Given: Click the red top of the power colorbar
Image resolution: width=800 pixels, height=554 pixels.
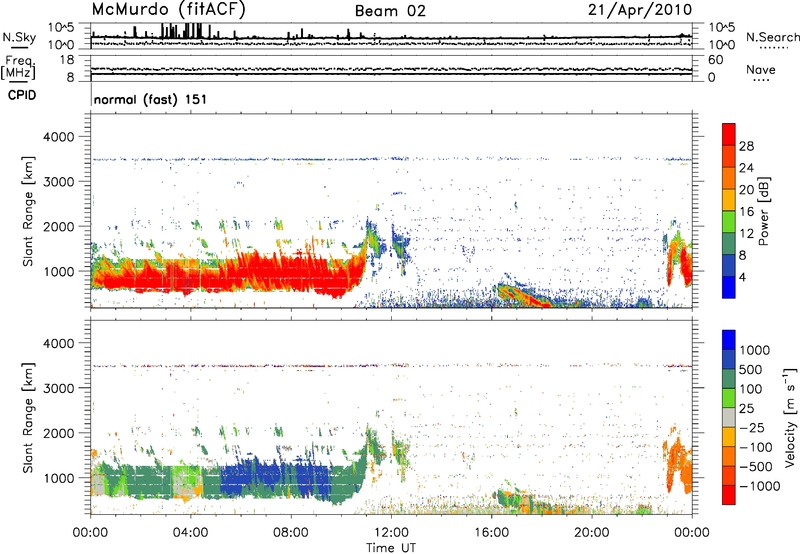Looking at the screenshot, I should [729, 134].
